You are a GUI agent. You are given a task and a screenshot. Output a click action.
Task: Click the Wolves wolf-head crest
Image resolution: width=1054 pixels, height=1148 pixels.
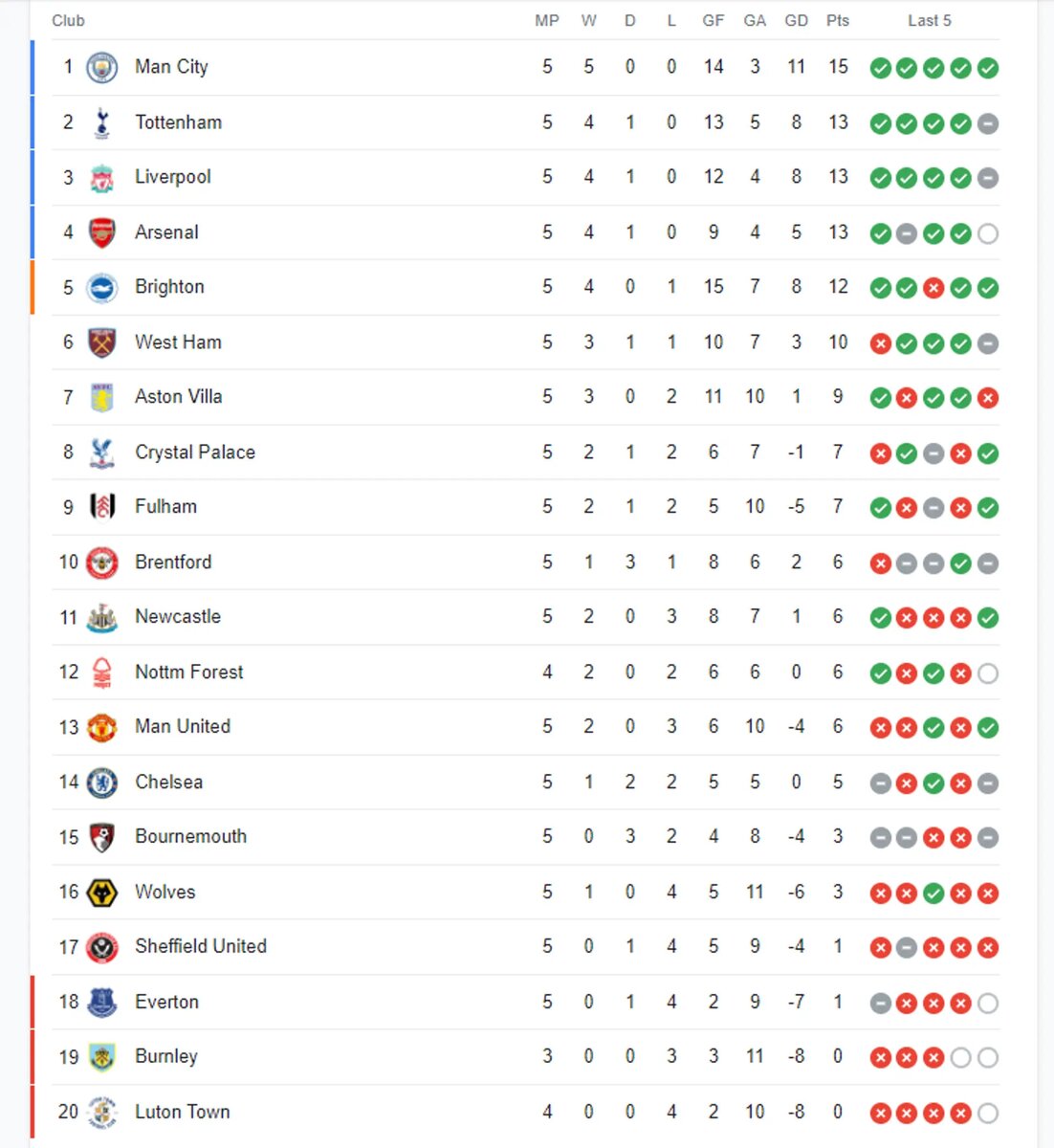click(x=102, y=893)
